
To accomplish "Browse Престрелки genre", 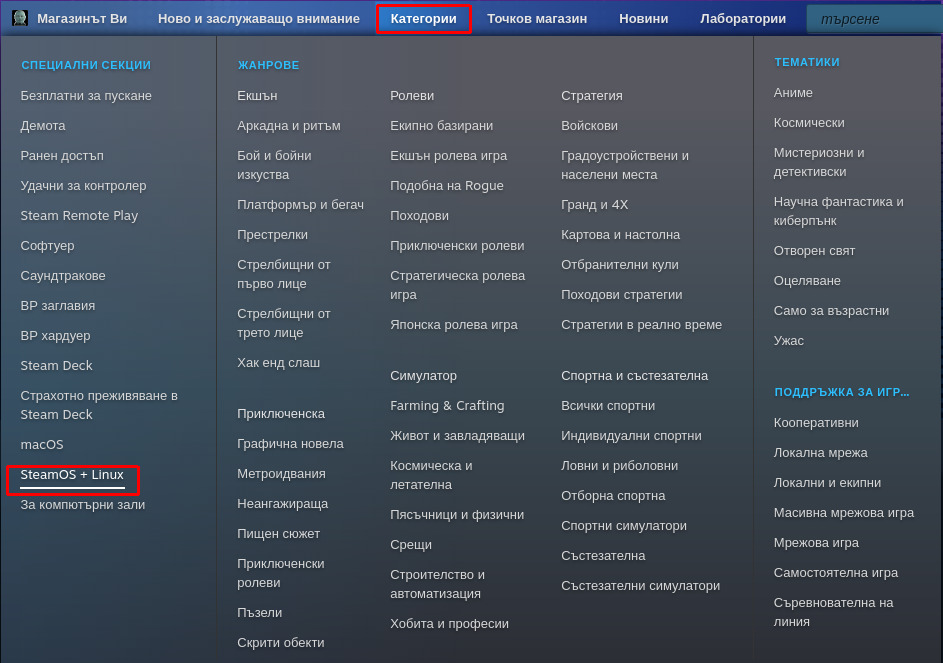I will coord(272,235).
